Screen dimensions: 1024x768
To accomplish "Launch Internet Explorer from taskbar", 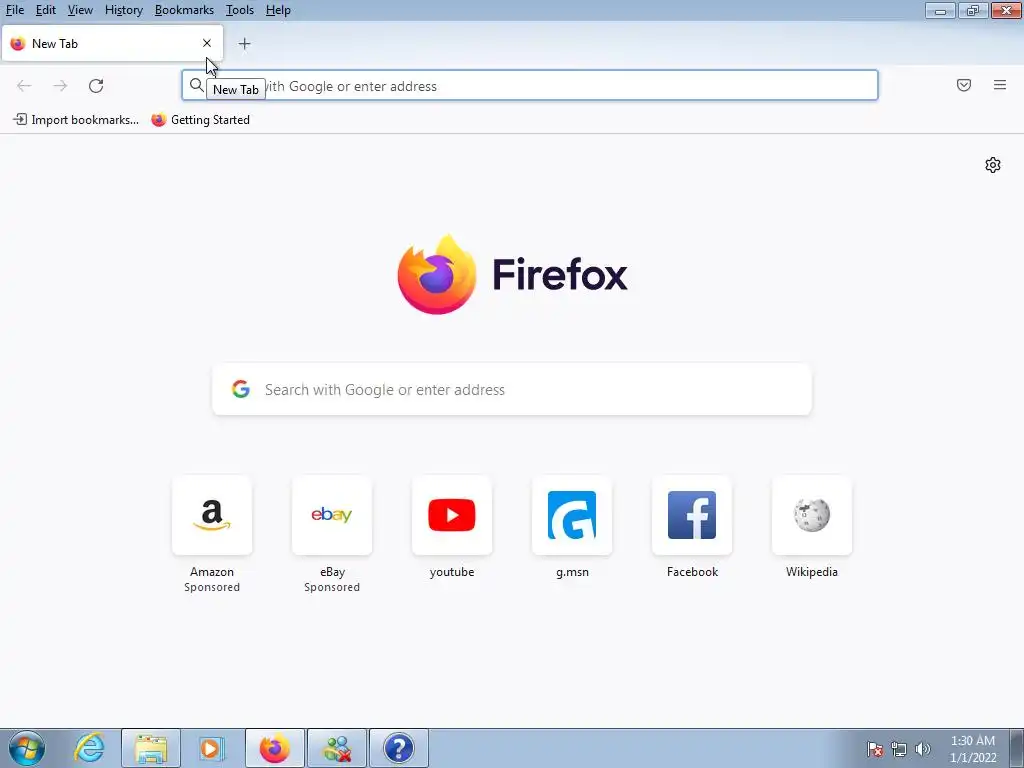I will point(89,748).
